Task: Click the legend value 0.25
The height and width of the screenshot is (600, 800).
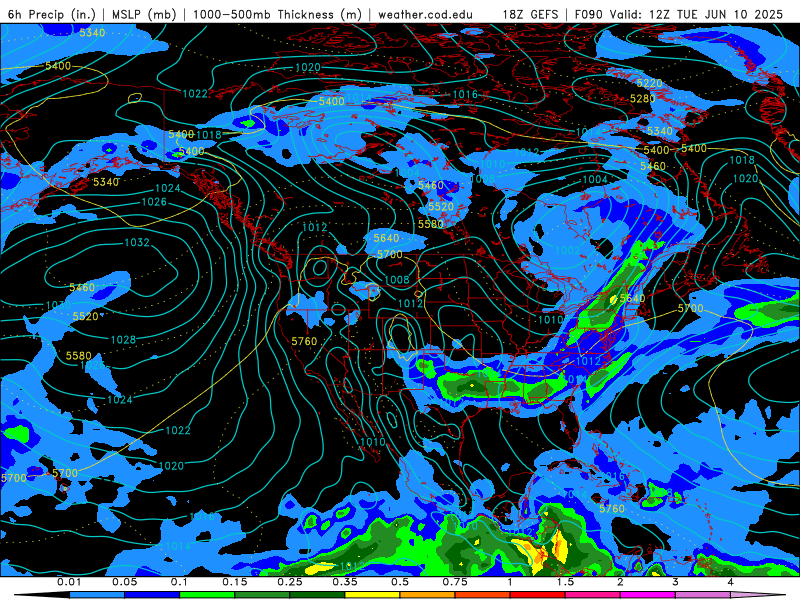Action: point(290,582)
